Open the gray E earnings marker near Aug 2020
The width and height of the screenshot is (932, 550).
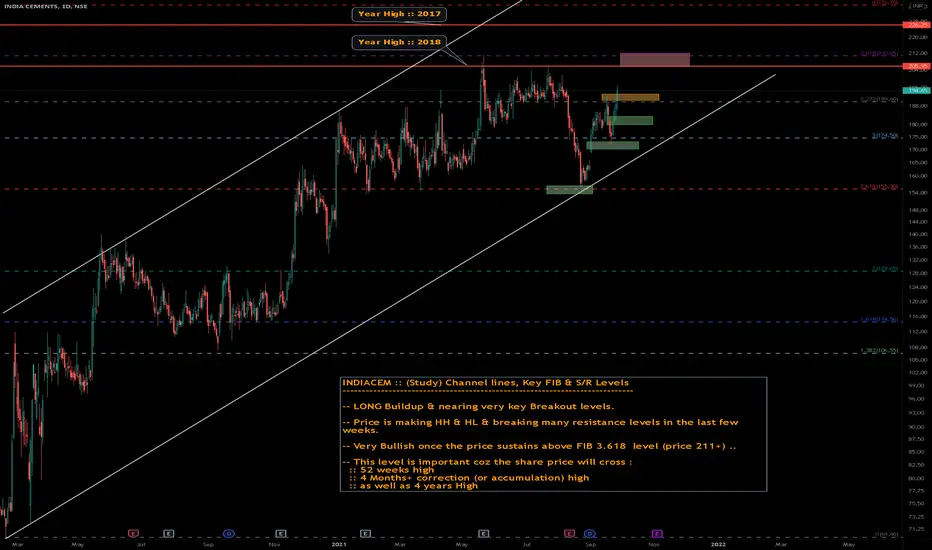169,533
